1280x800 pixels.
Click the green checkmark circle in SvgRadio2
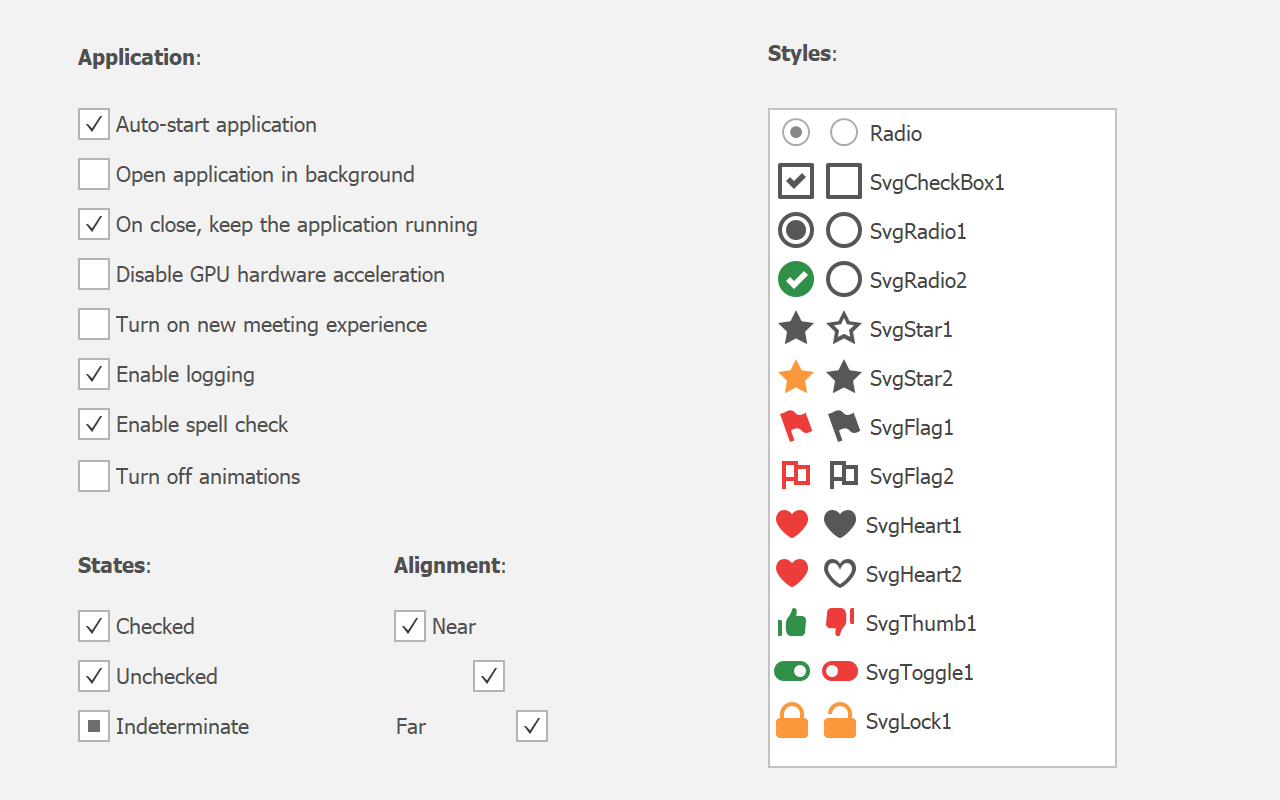796,280
